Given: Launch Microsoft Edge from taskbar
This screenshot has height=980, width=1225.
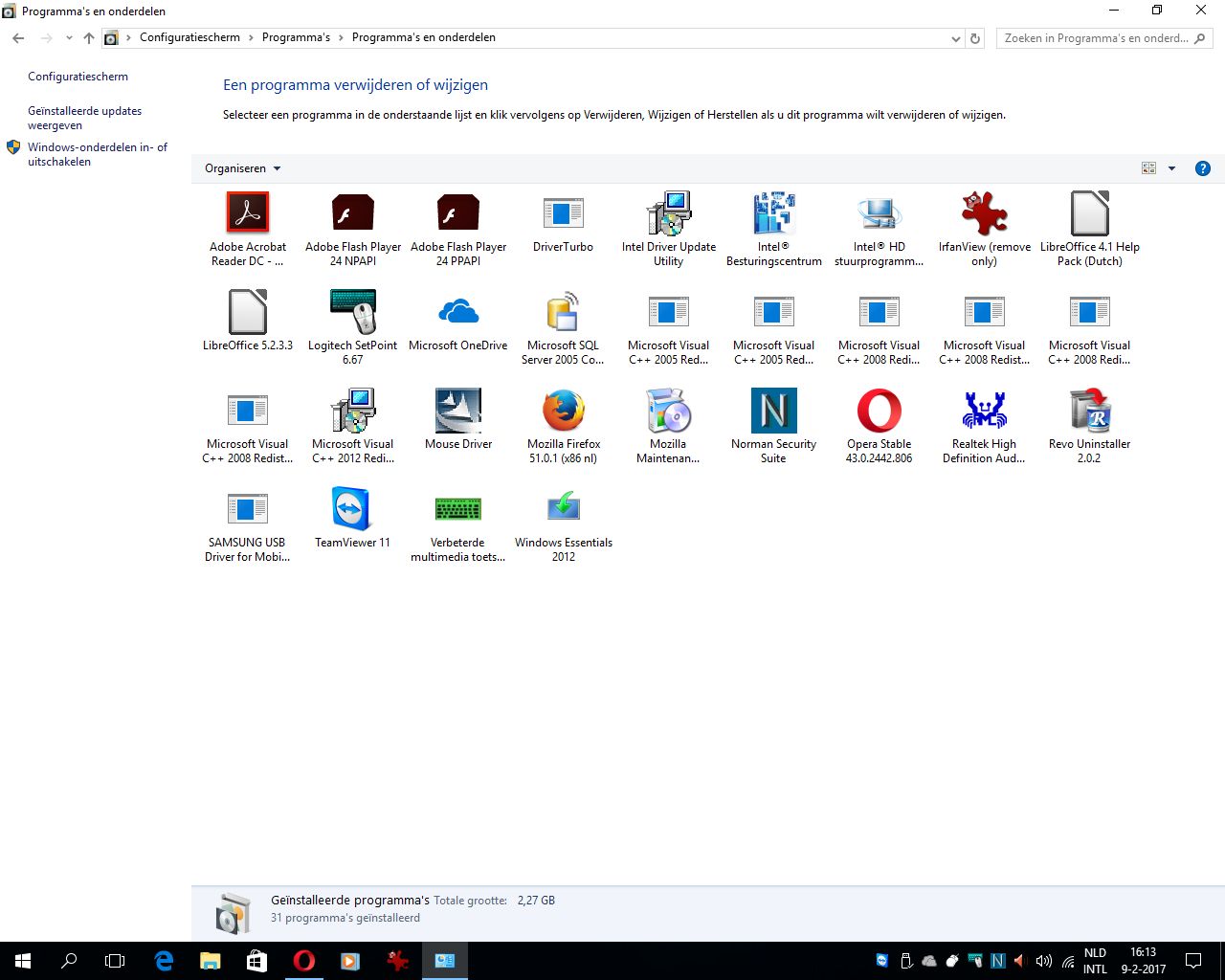Looking at the screenshot, I should coord(164,961).
